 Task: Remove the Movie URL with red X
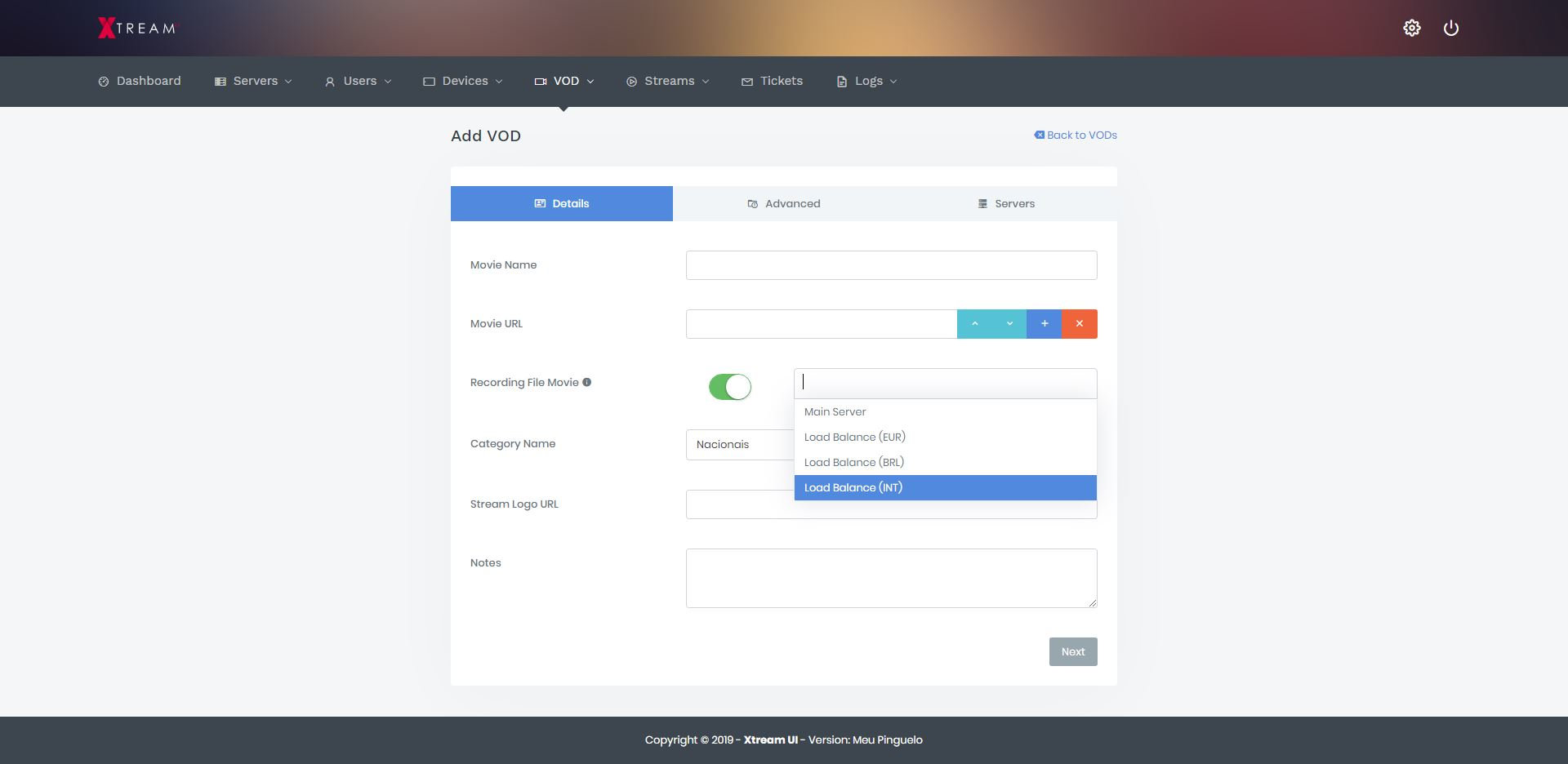pos(1080,324)
